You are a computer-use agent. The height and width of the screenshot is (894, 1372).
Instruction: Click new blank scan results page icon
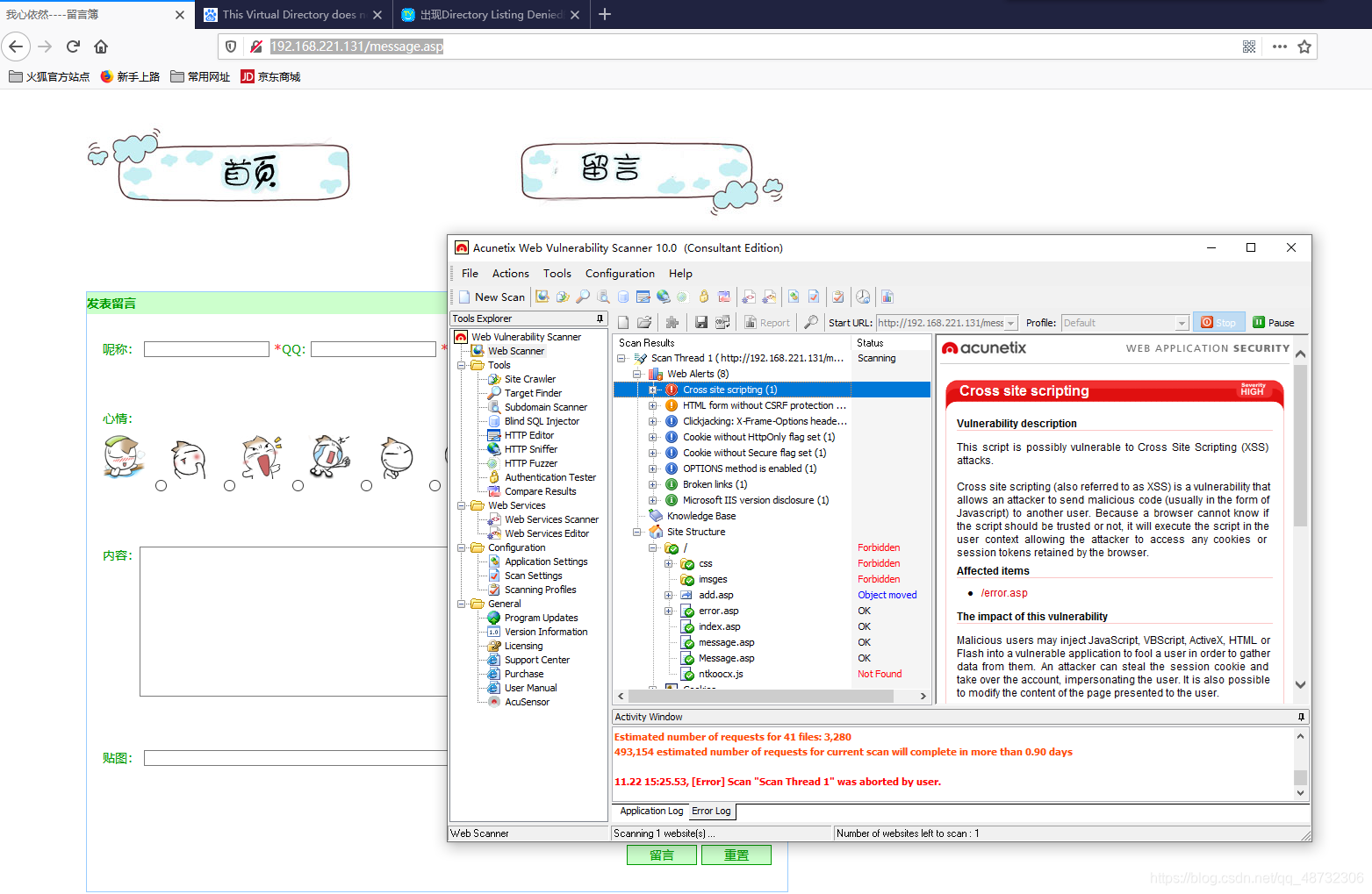click(x=623, y=323)
